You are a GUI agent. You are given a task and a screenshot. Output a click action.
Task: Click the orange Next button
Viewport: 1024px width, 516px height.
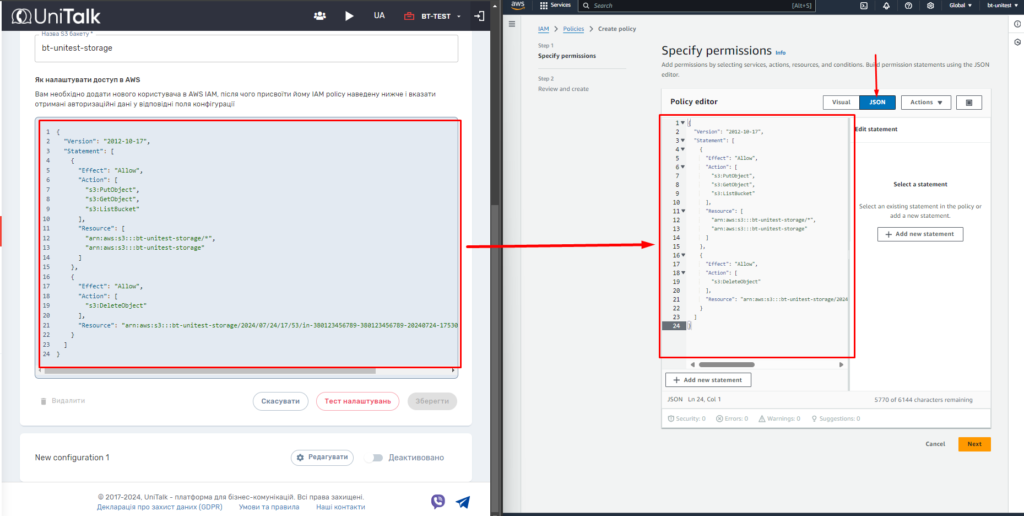(x=974, y=444)
